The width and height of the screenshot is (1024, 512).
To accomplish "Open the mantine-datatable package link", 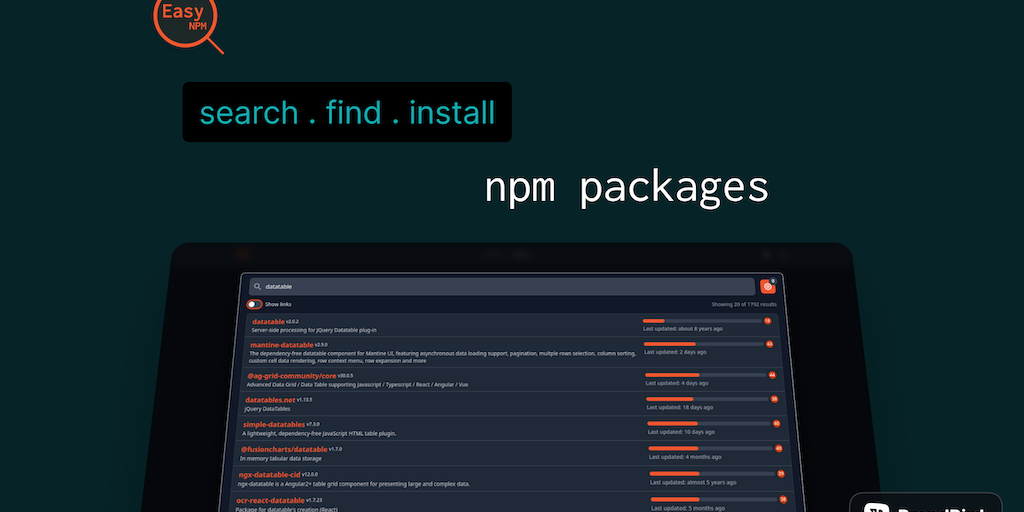I will 281,345.
